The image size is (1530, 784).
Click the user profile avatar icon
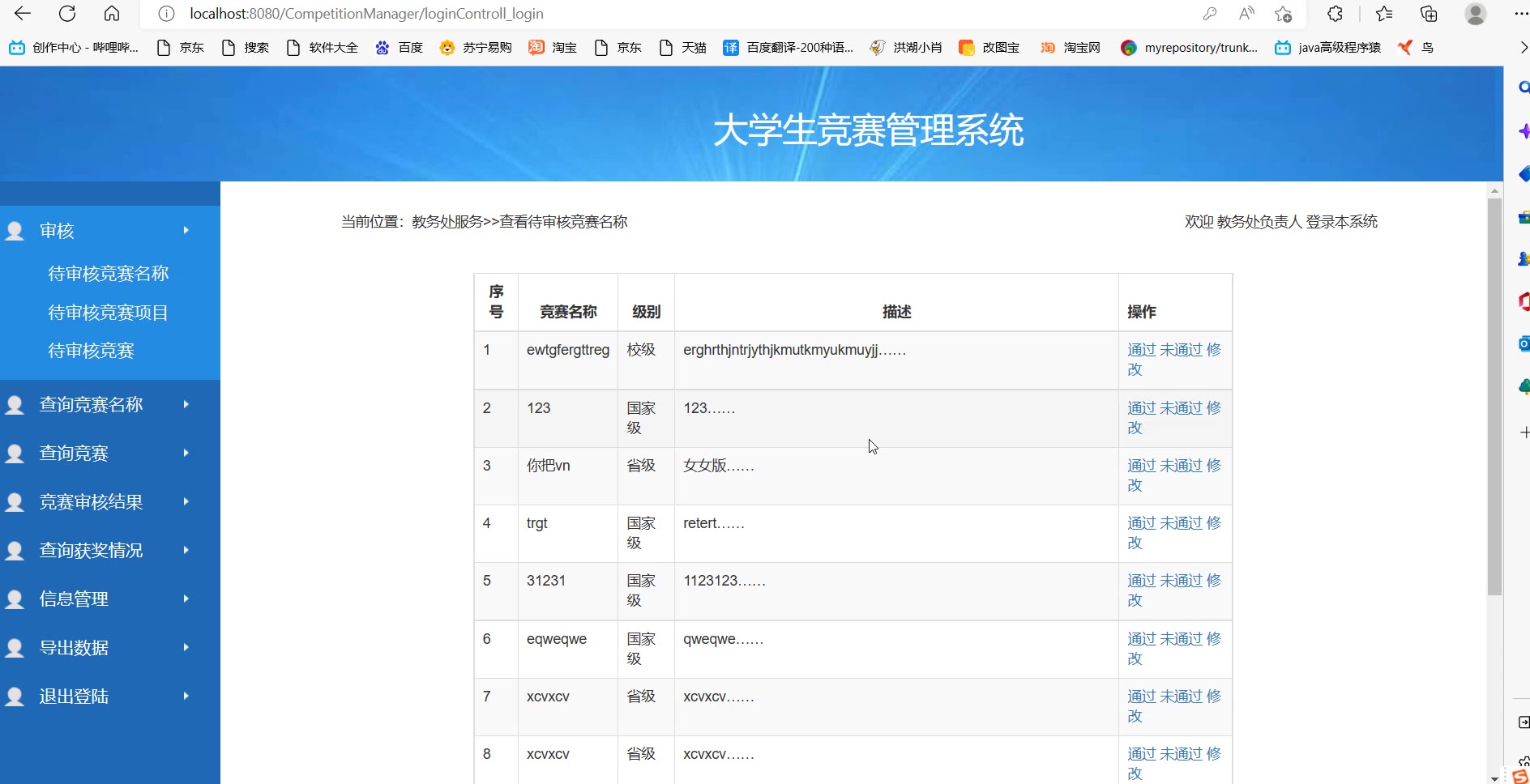(x=1475, y=14)
